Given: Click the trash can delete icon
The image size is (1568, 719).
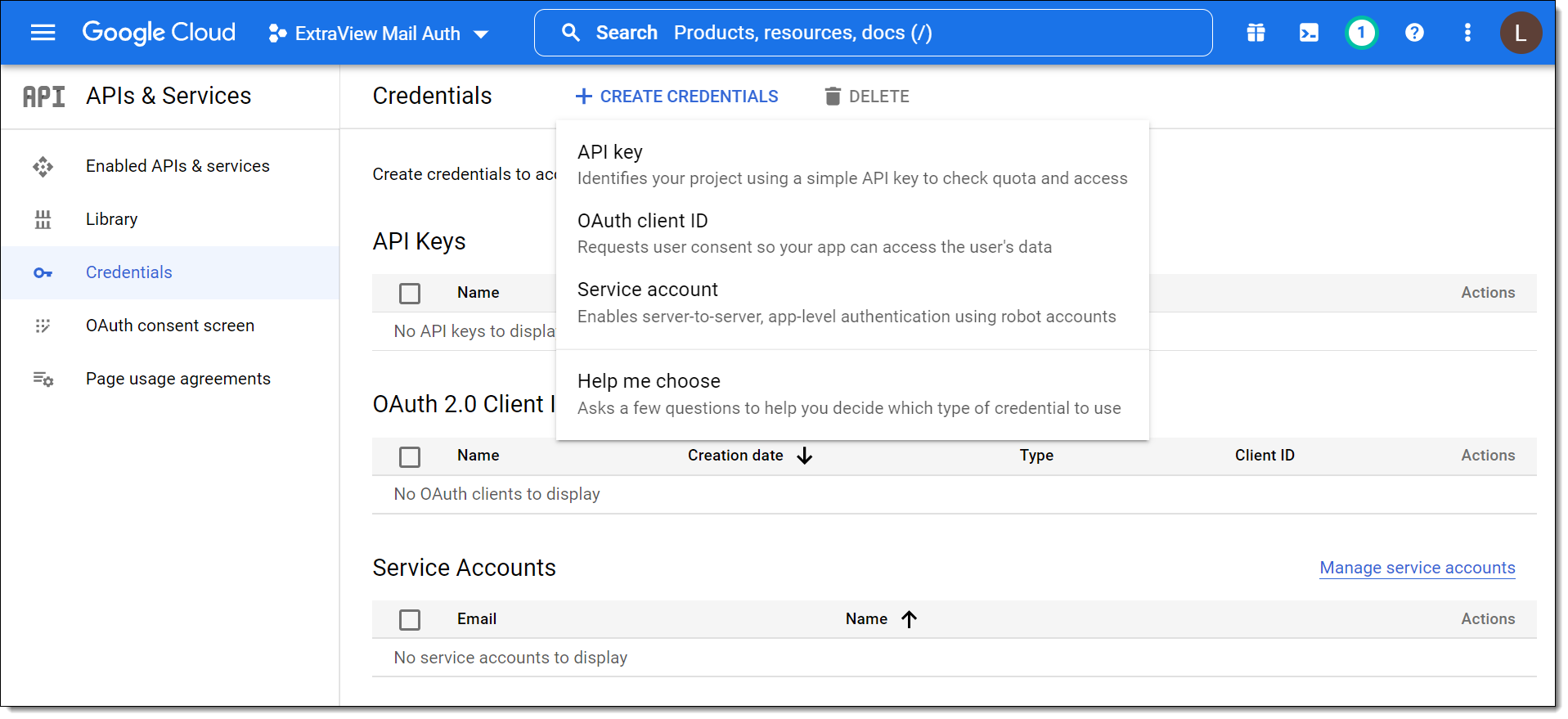Looking at the screenshot, I should tap(833, 97).
